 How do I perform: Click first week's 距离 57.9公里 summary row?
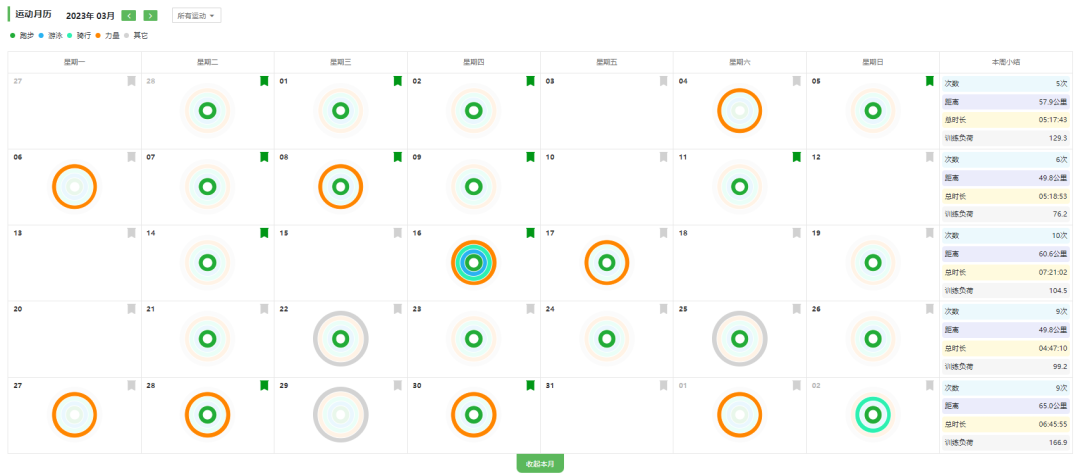1006,102
